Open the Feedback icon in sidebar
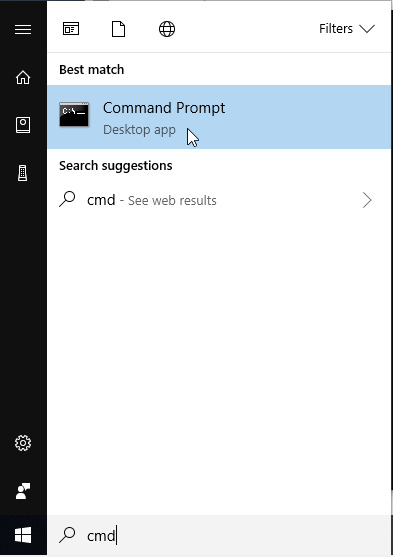The width and height of the screenshot is (393, 557). (23, 491)
